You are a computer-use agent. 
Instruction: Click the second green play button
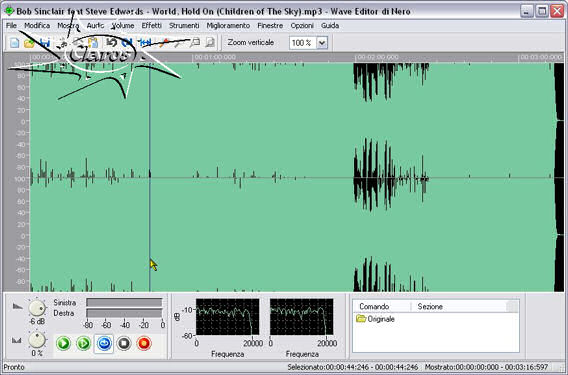point(84,343)
